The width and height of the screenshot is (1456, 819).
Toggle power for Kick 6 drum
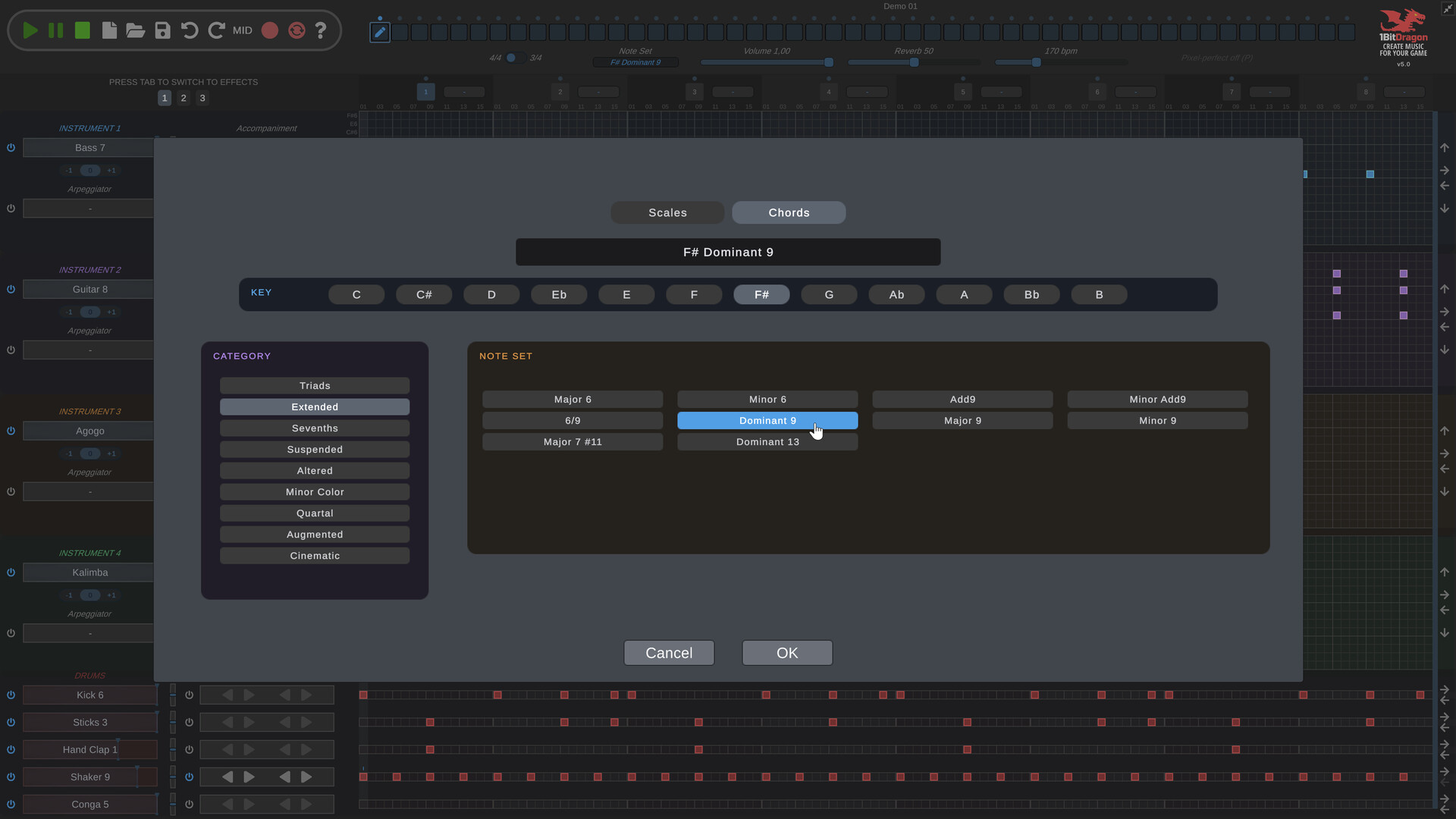click(11, 695)
